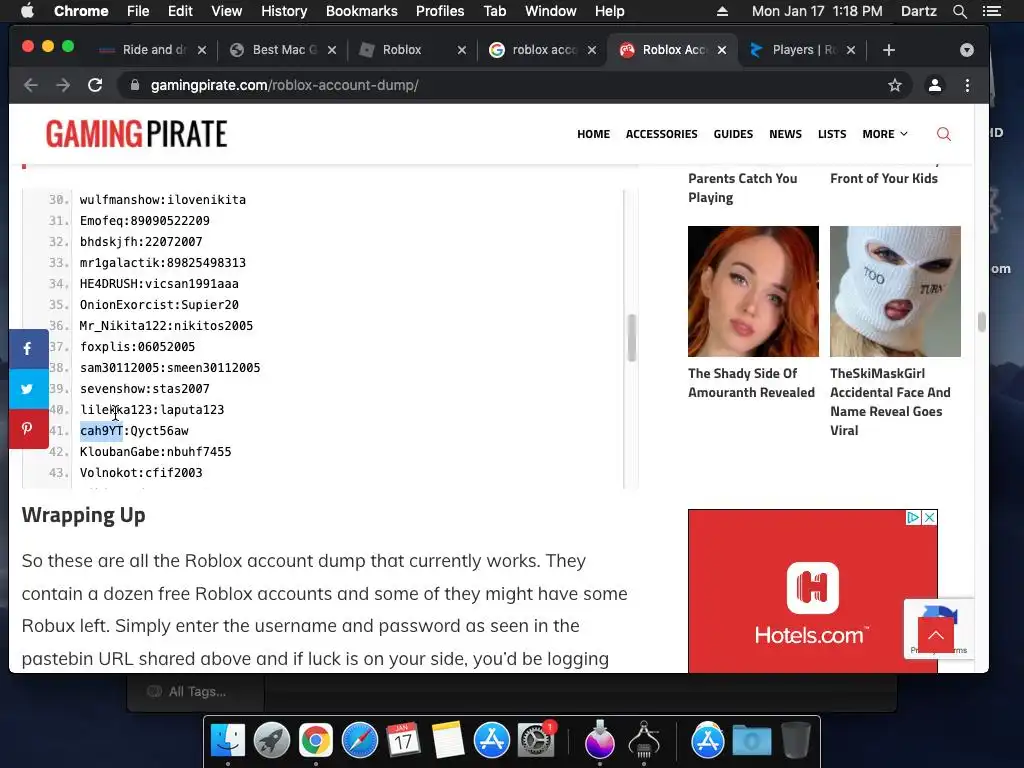1024x768 pixels.
Task: Click 'All Tags...' in the background window
Action: 197,692
